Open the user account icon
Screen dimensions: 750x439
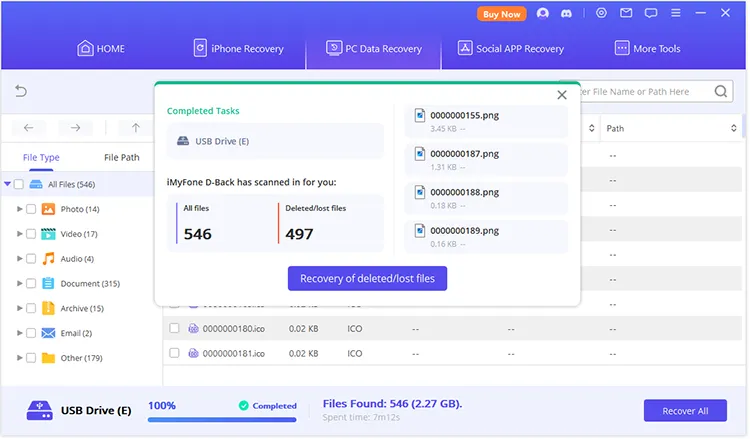(x=542, y=13)
